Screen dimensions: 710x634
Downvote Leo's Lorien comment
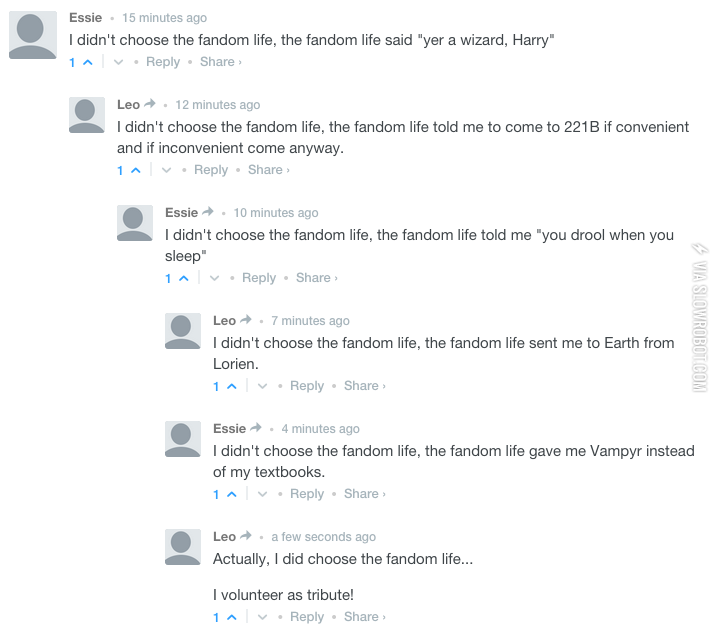tap(261, 386)
